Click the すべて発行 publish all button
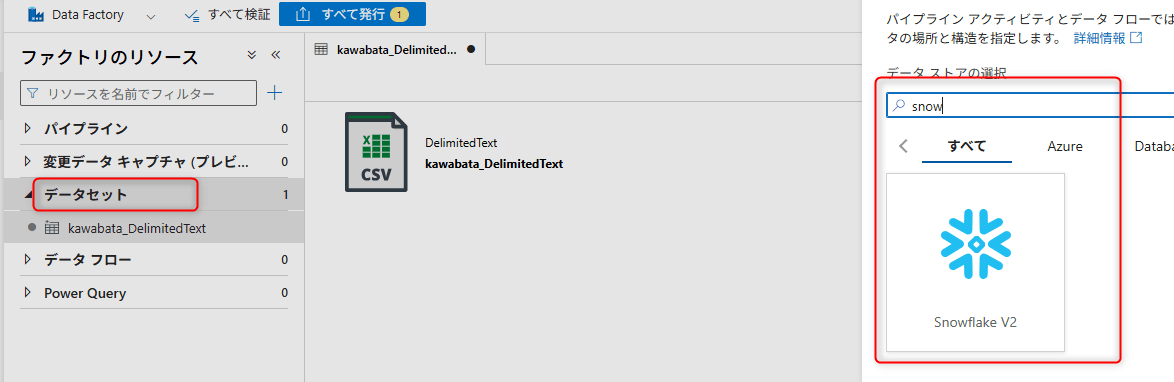 352,14
